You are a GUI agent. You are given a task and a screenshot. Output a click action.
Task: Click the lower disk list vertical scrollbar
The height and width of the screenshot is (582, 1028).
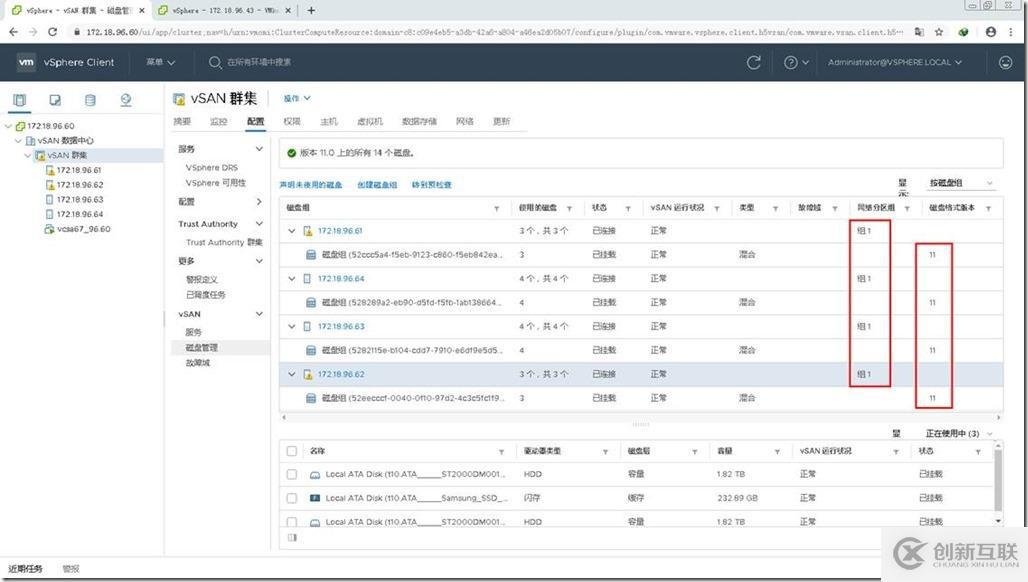pyautogui.click(x=998, y=482)
